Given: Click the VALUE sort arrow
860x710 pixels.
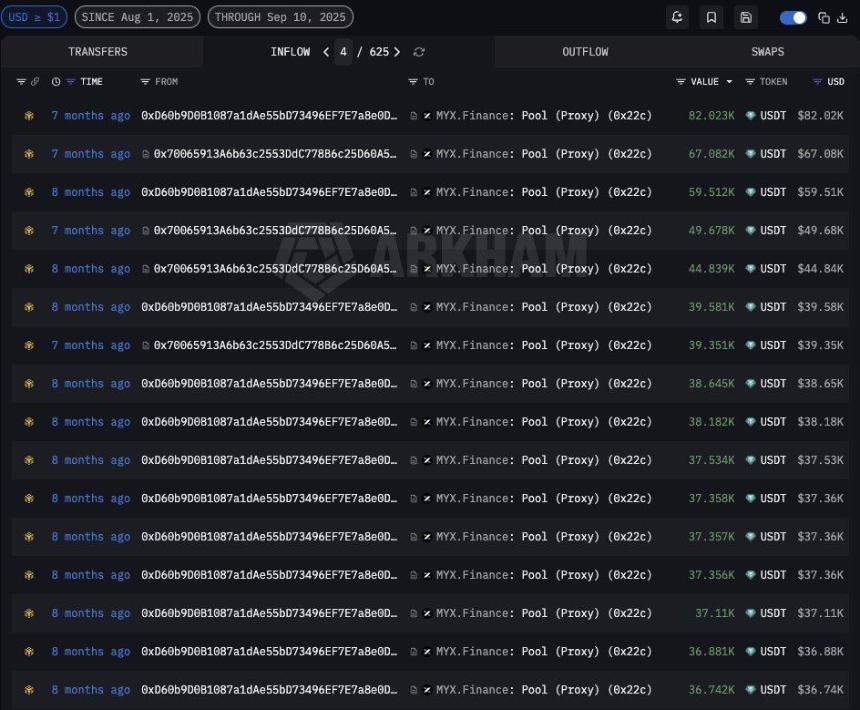Looking at the screenshot, I should point(729,82).
